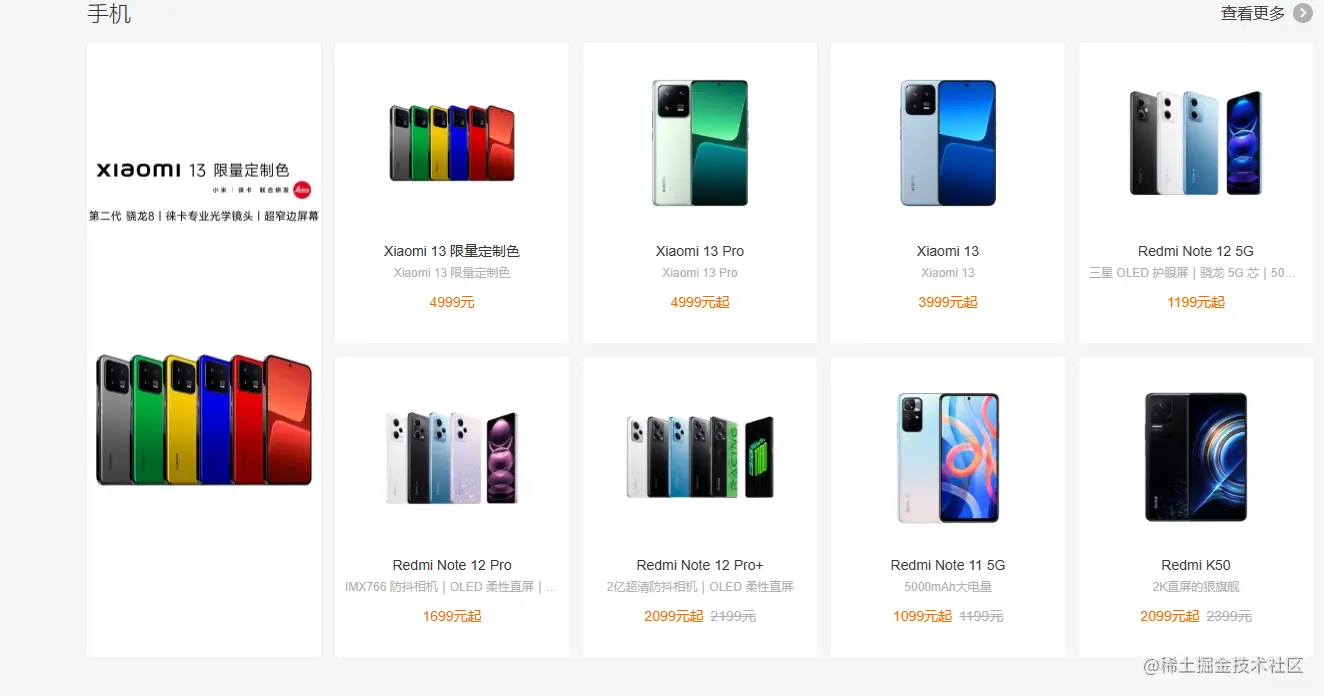Click the 手机 section heading
The width and height of the screenshot is (1324, 696).
109,14
